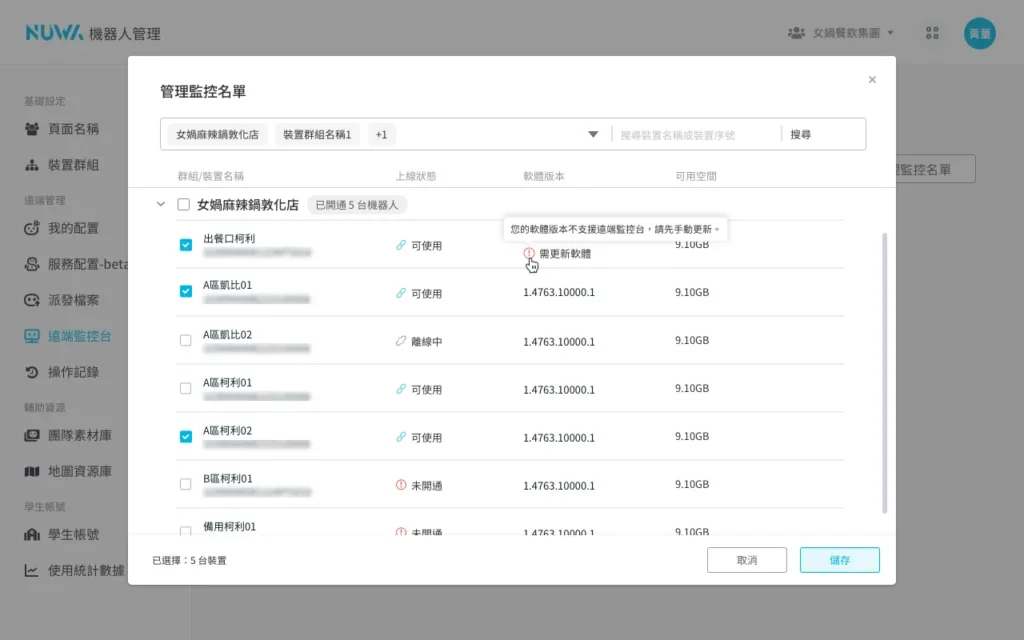The image size is (1024, 640).
Task: Click the 女媧麻辣鍋敦化店 filter chip
Action: point(217,135)
